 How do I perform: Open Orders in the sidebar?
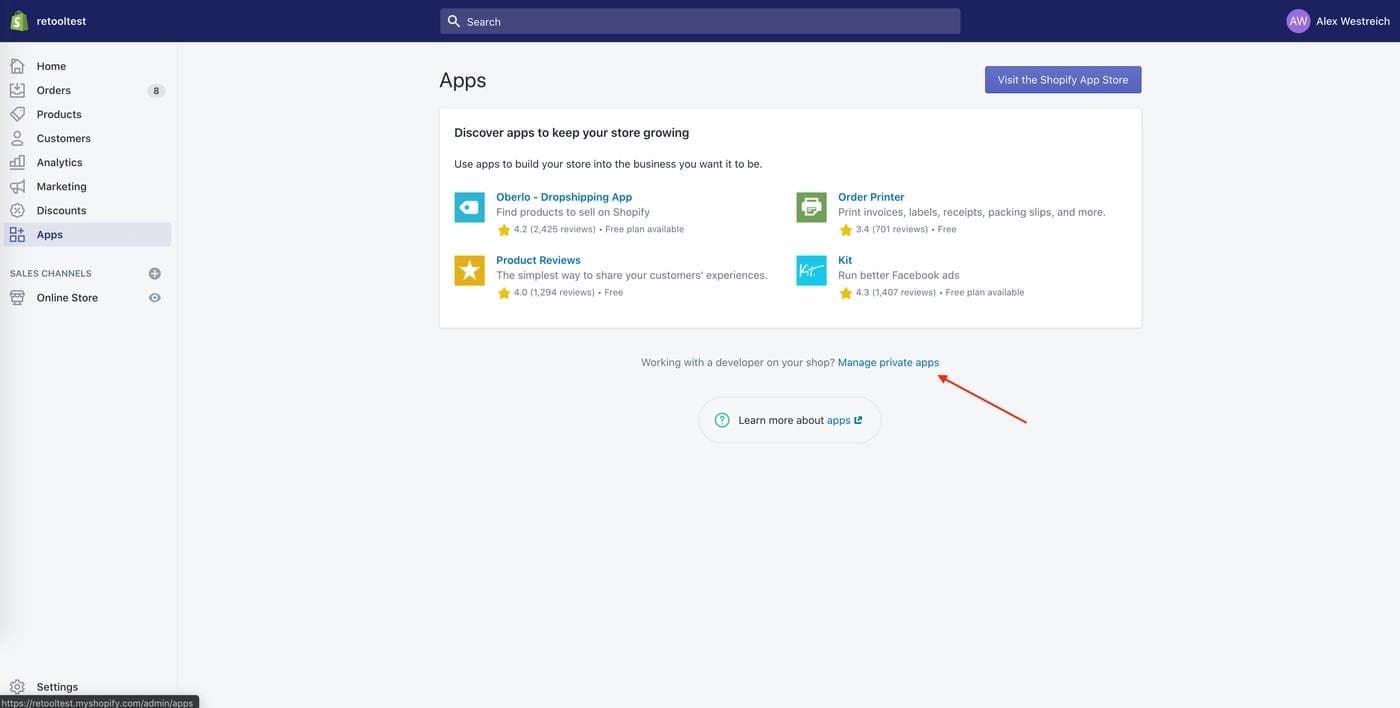tap(54, 90)
